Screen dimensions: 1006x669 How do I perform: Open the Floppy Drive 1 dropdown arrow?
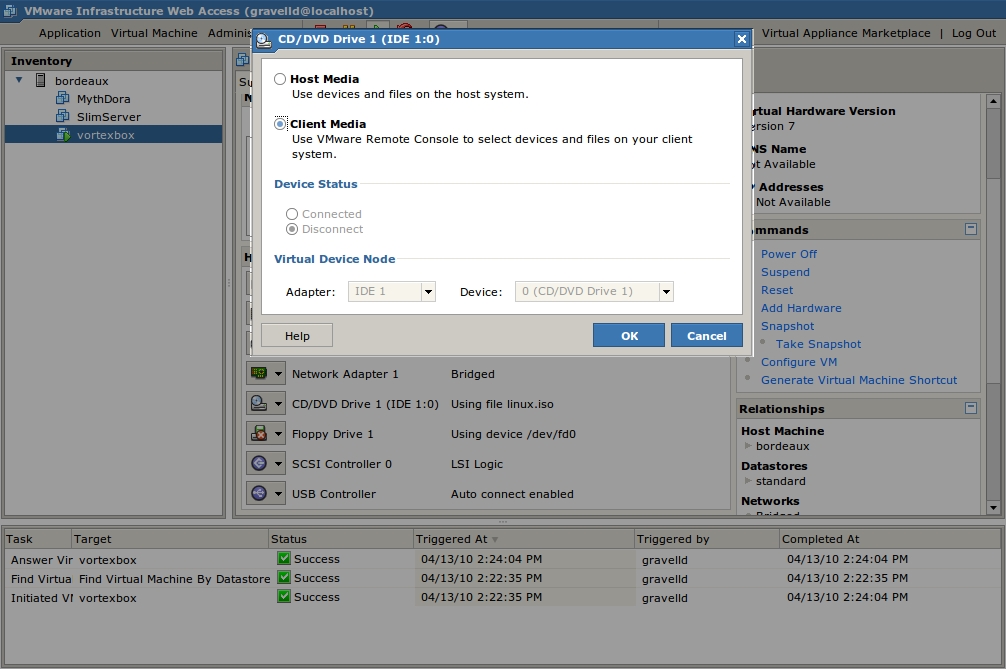pos(278,434)
